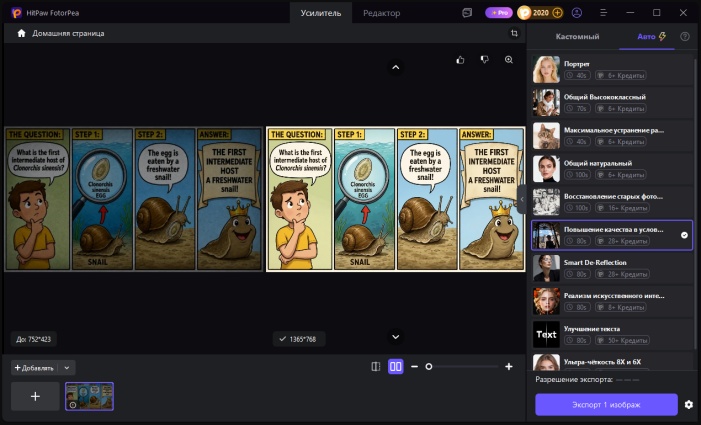Image resolution: width=701 pixels, height=425 pixels.
Task: Click the cat thumbnail of Максимальное устранение
Action: tap(546, 136)
